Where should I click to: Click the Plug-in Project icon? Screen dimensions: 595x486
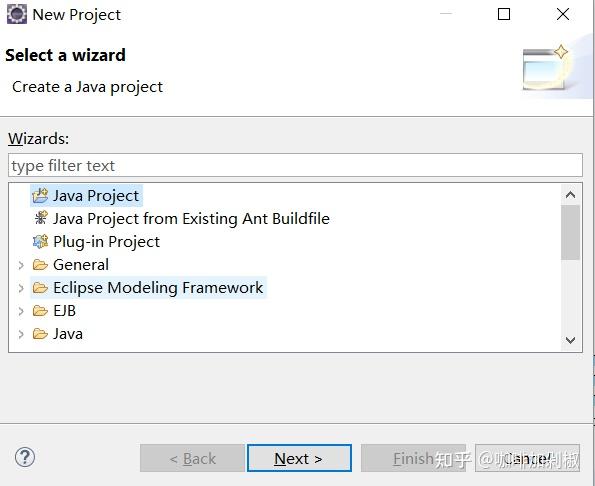point(41,241)
